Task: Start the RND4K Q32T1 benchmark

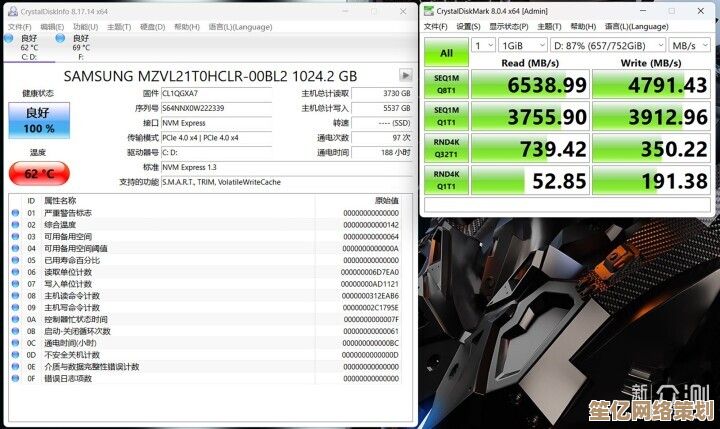Action: point(446,148)
